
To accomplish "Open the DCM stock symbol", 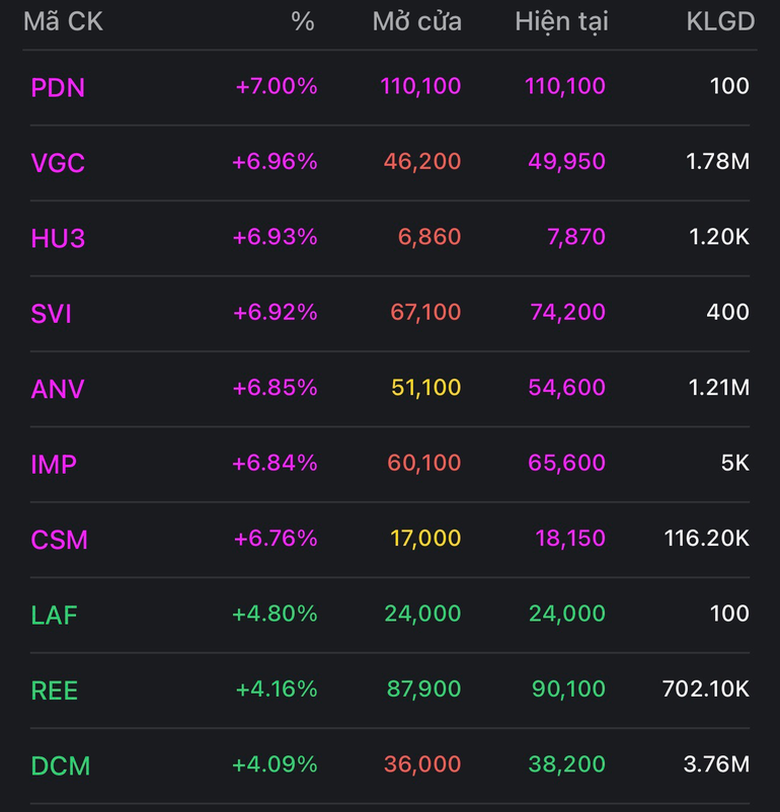I will tap(61, 766).
